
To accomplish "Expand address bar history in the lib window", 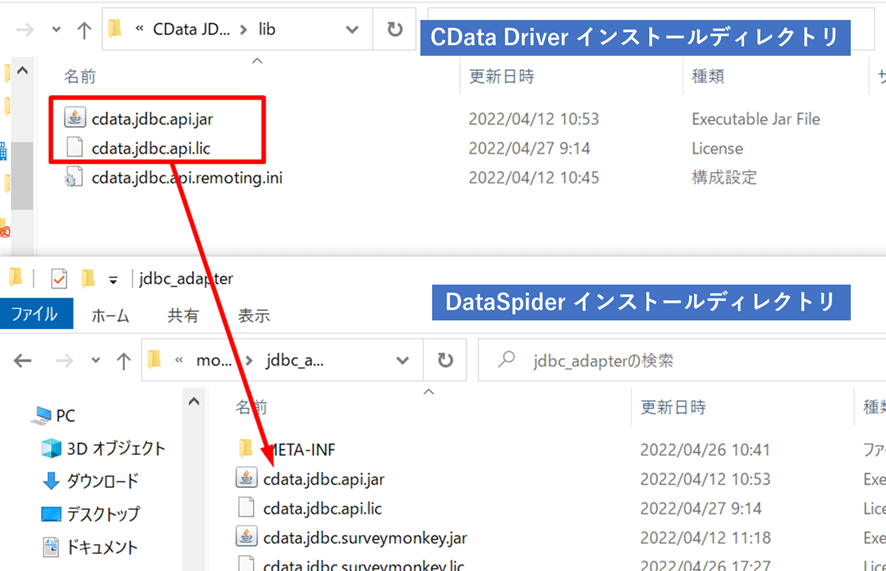I will coord(352,29).
